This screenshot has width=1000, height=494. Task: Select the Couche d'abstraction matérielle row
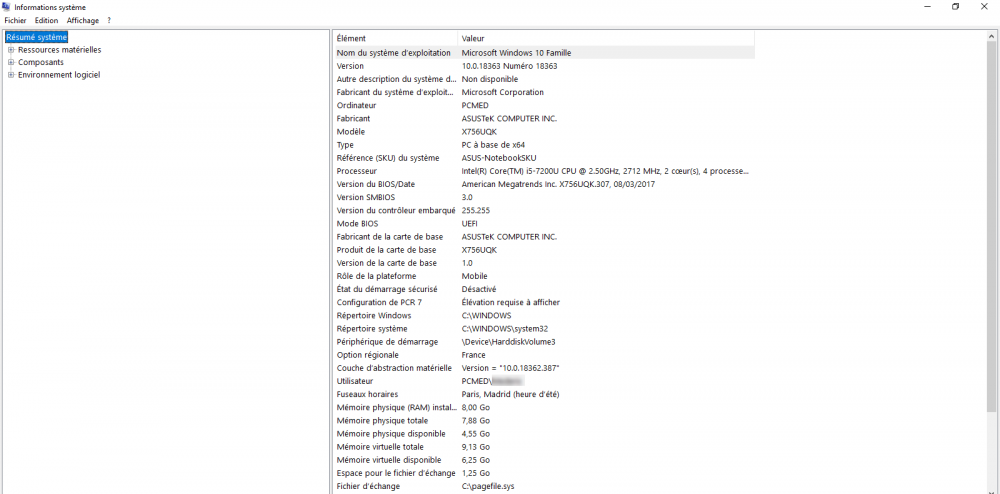pos(544,368)
